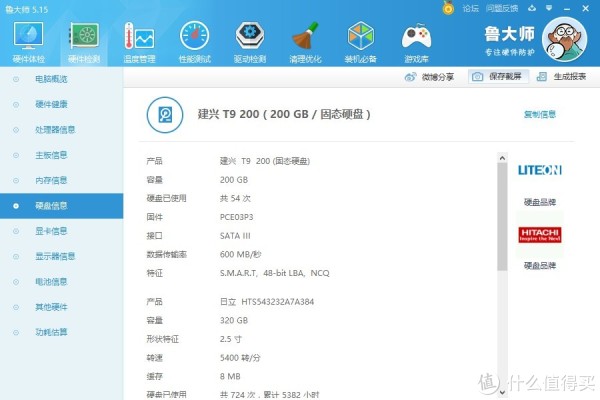Viewport: 600px width, 400px height.
Task: Open the 清理优化 cleanup broom icon
Action: (x=305, y=36)
